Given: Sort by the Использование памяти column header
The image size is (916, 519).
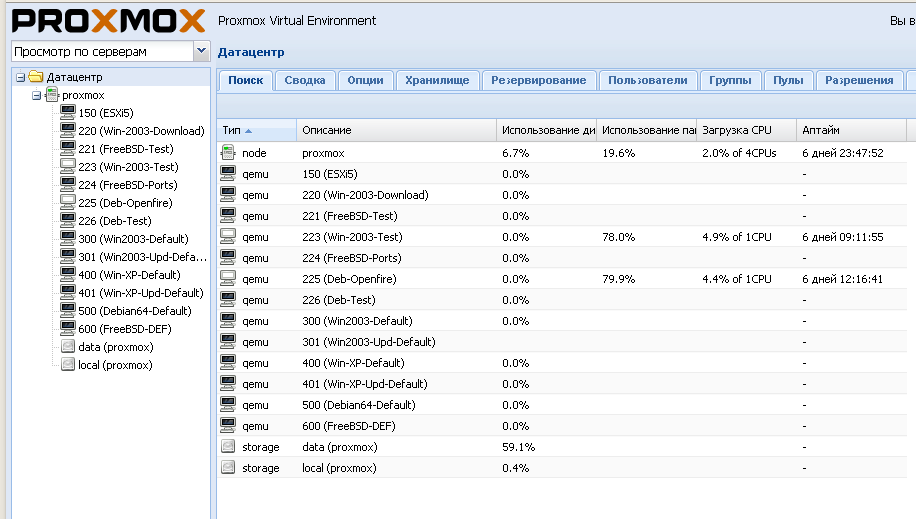Looking at the screenshot, I should [x=647, y=130].
